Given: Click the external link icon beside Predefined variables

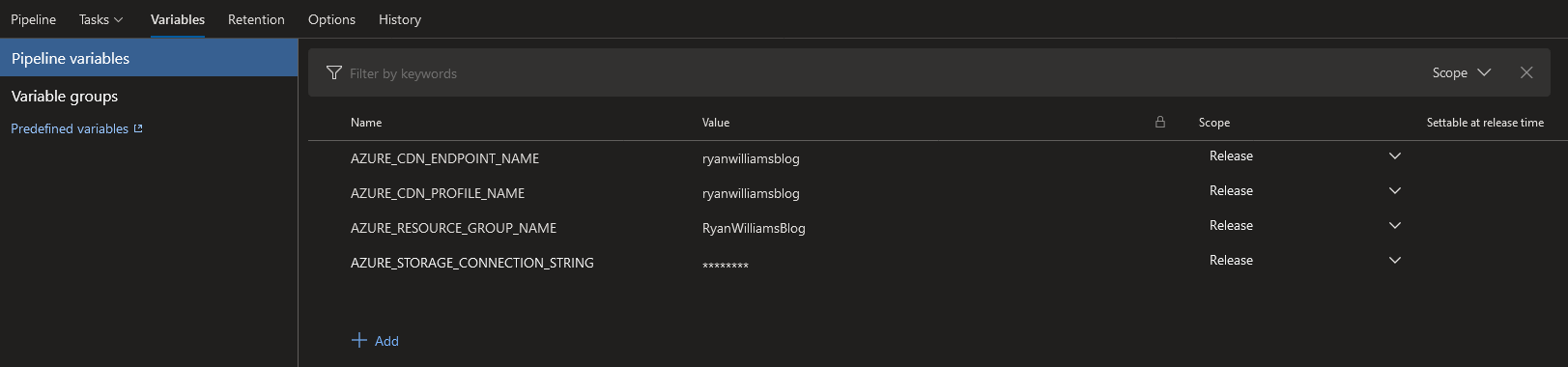Looking at the screenshot, I should (138, 128).
